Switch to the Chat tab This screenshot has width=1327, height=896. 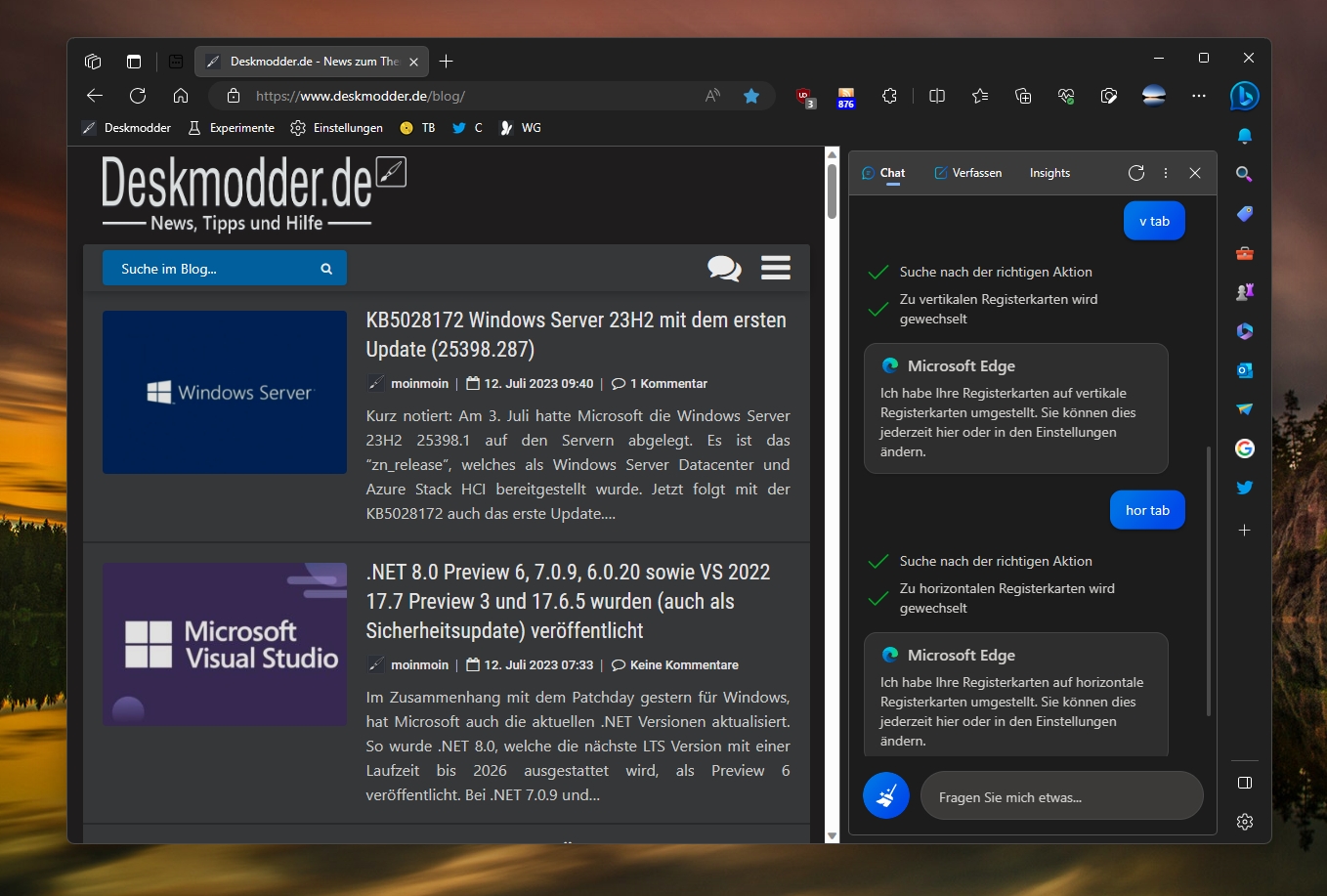click(x=883, y=173)
